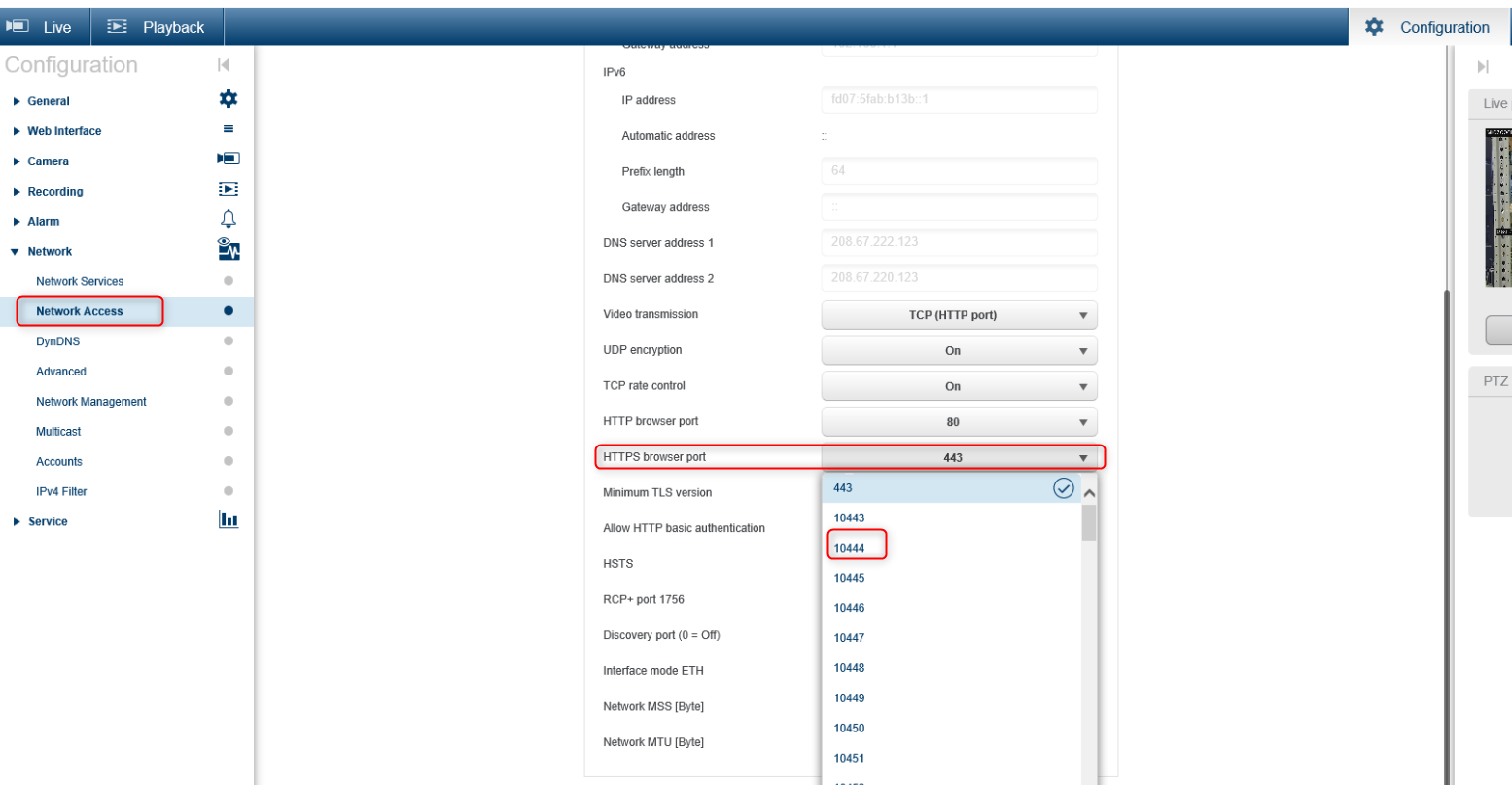Screen dimensions: 1512x785
Task: Click the Discovery port (0 = Off) label
Action: pyautogui.click(x=661, y=635)
